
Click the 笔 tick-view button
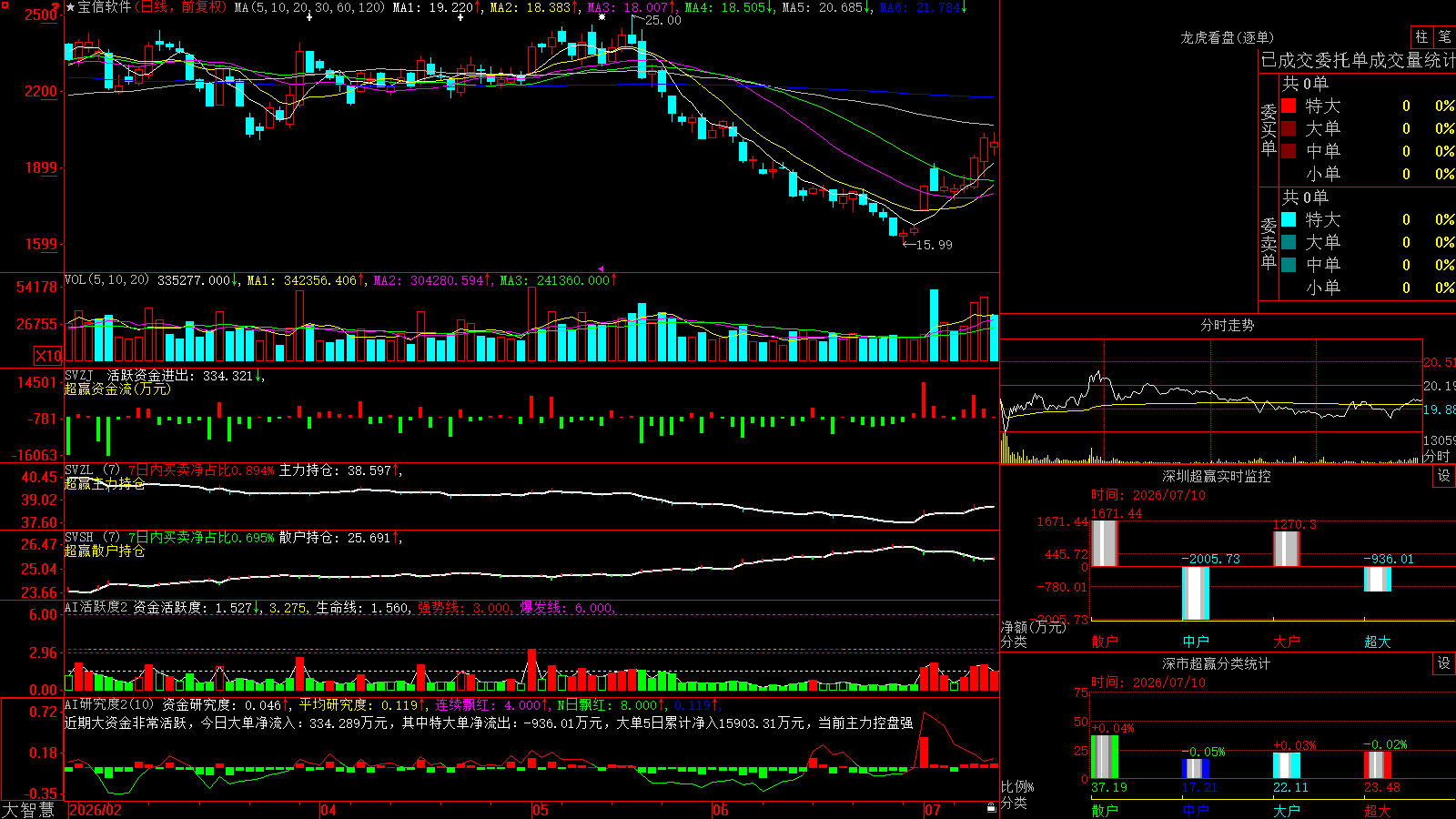(1445, 37)
